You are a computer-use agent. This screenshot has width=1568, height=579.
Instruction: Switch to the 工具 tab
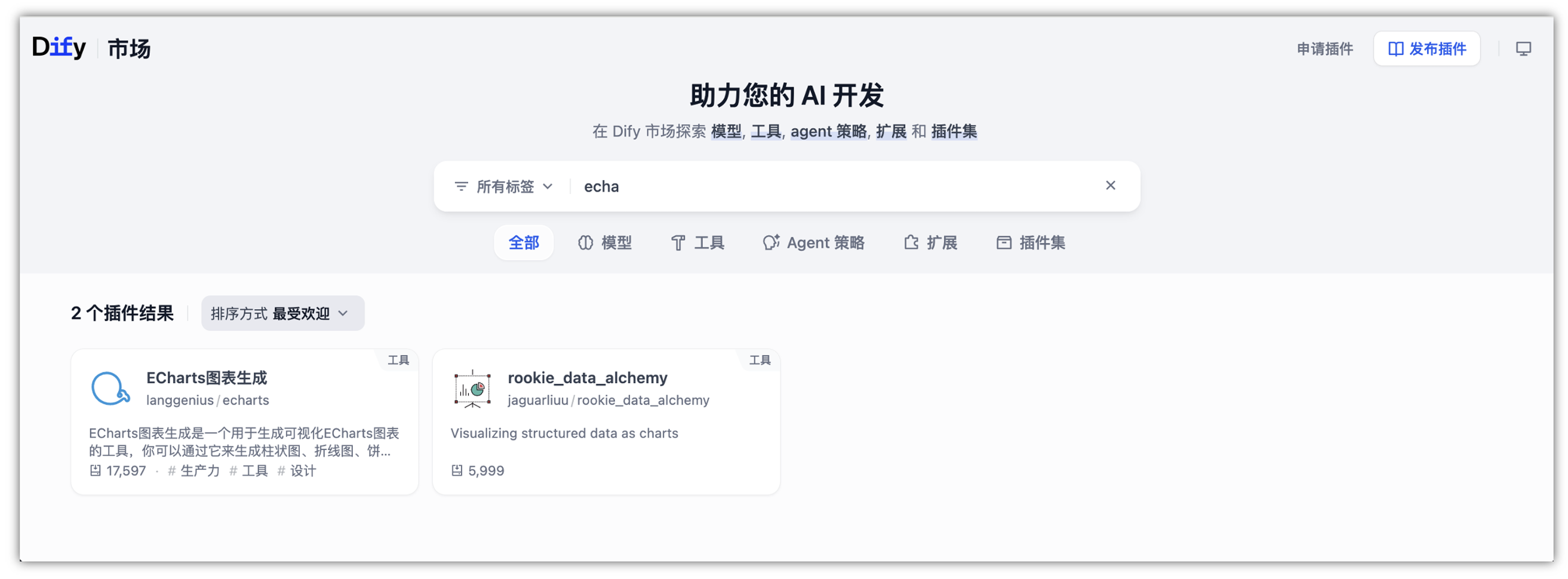pyautogui.click(x=697, y=243)
